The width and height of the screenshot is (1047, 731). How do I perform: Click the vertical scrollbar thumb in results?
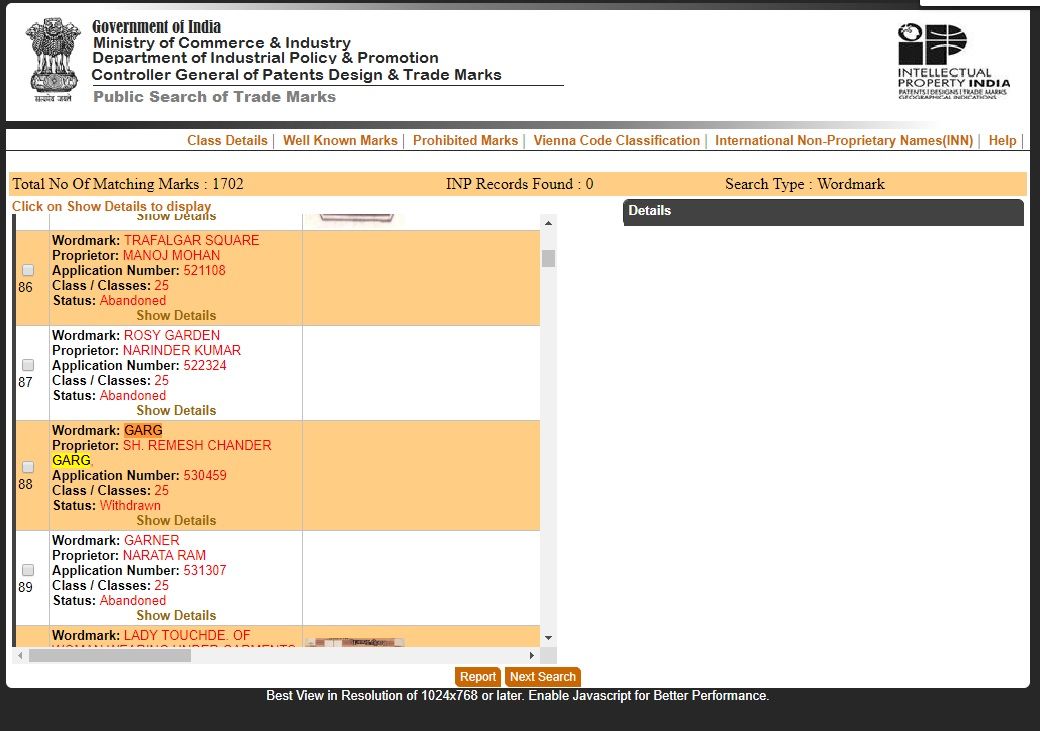[x=548, y=258]
